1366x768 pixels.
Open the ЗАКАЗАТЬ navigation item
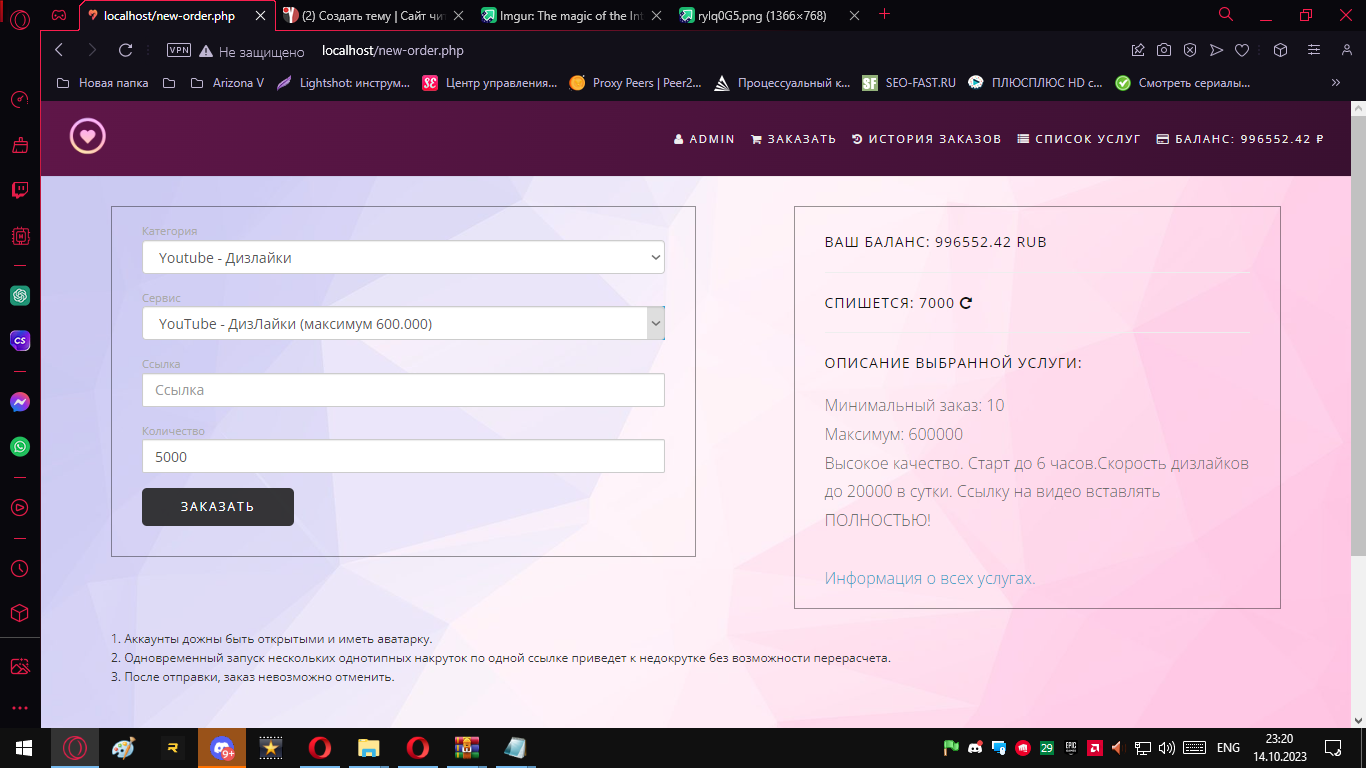click(x=794, y=139)
